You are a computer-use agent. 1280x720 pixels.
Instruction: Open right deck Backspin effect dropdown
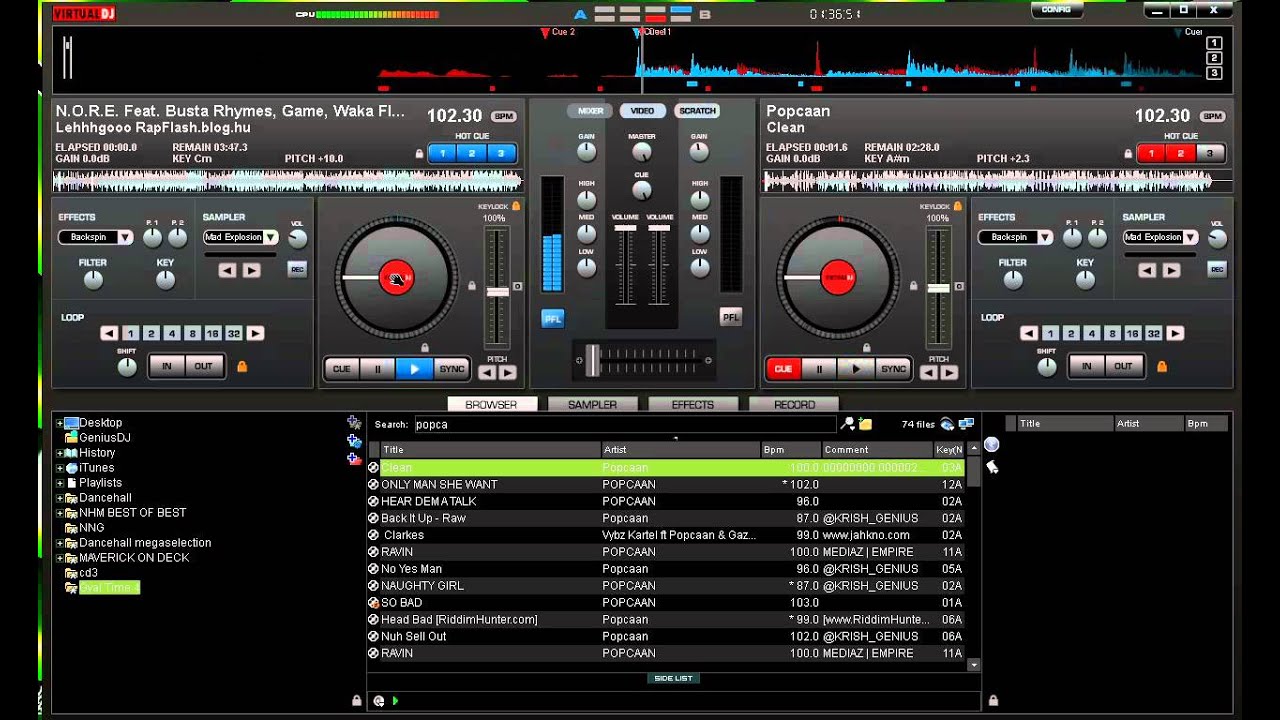pyautogui.click(x=1045, y=237)
